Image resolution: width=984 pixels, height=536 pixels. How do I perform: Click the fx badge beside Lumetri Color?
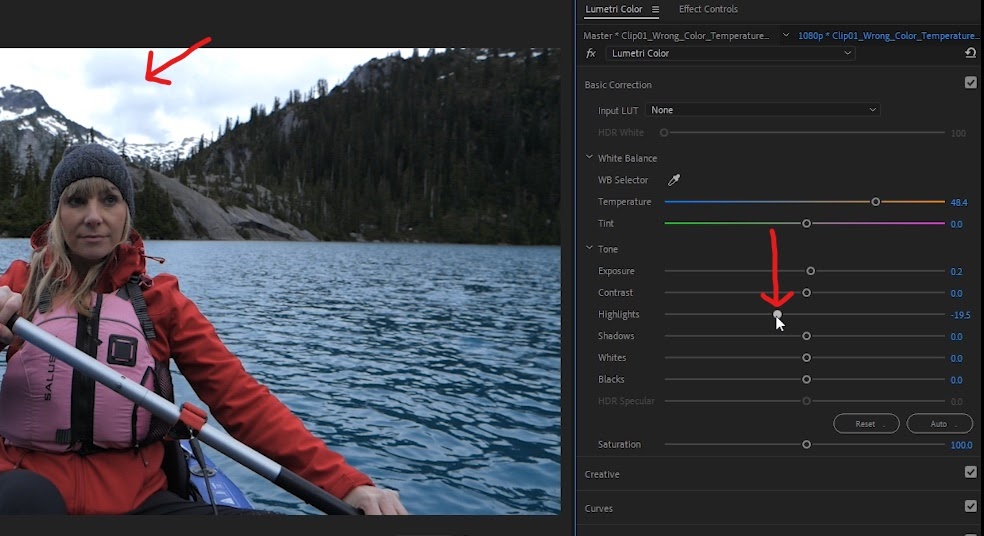coord(591,53)
